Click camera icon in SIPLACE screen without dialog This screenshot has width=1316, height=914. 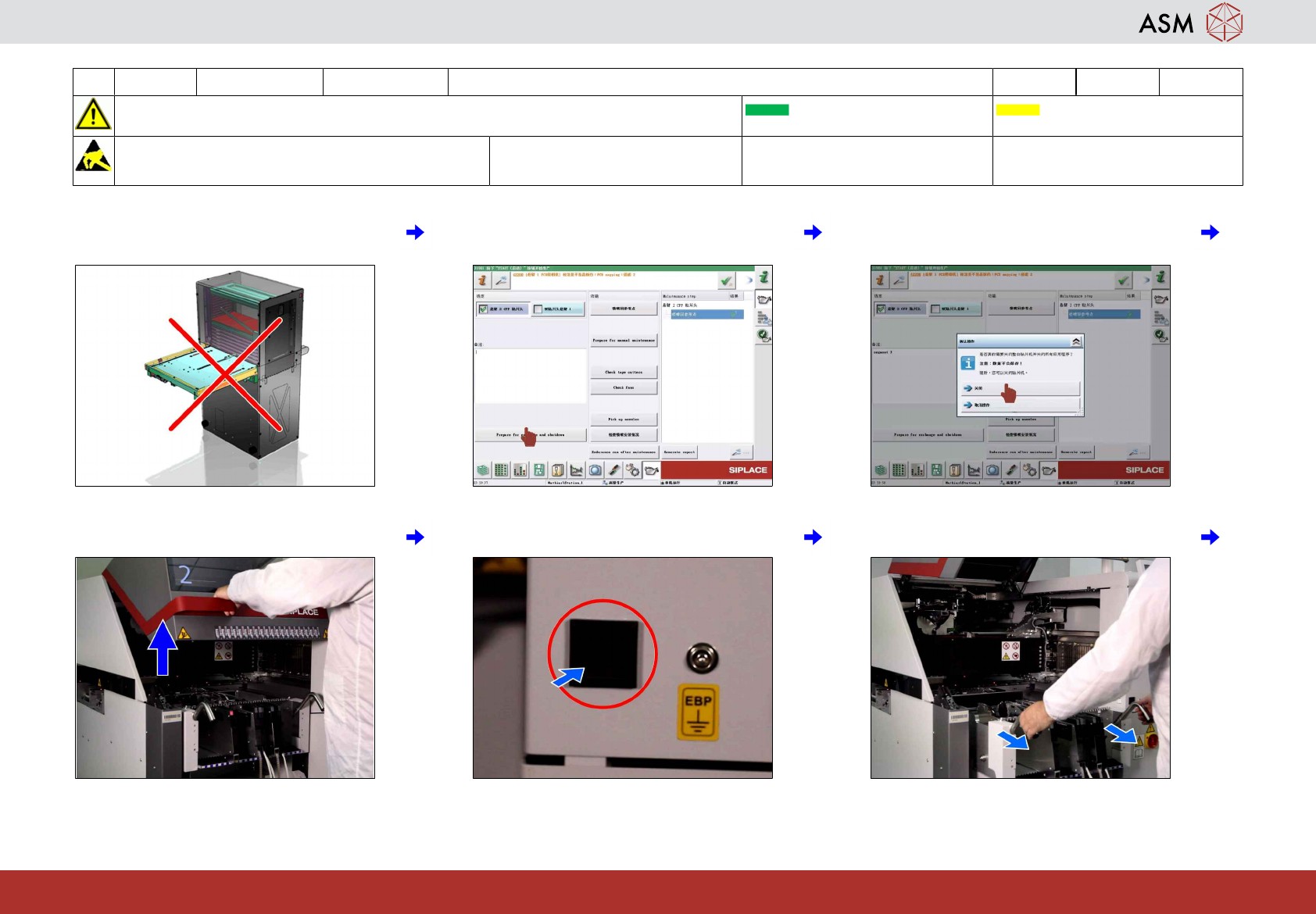595,469
